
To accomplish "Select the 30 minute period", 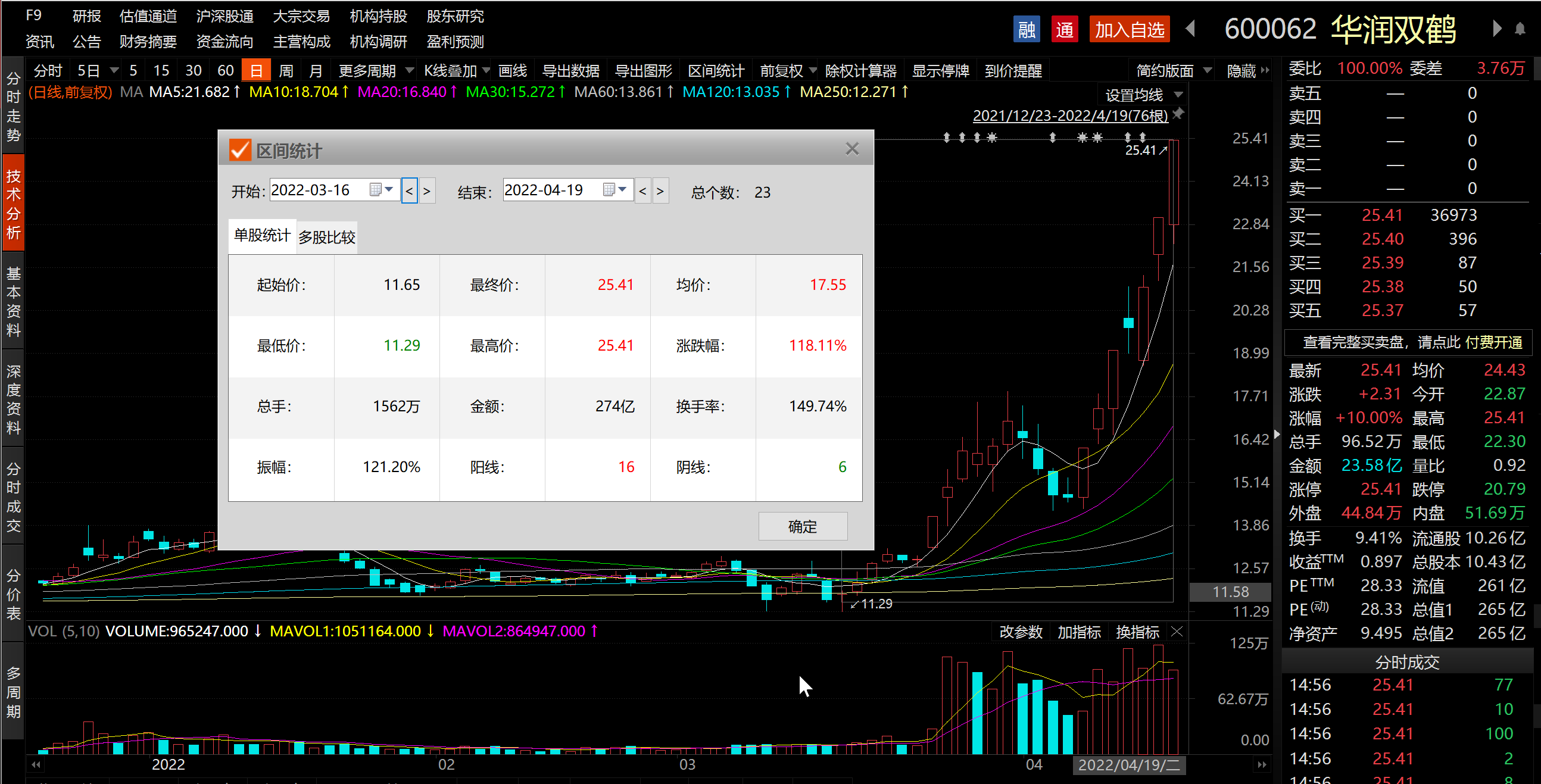I will [x=194, y=71].
